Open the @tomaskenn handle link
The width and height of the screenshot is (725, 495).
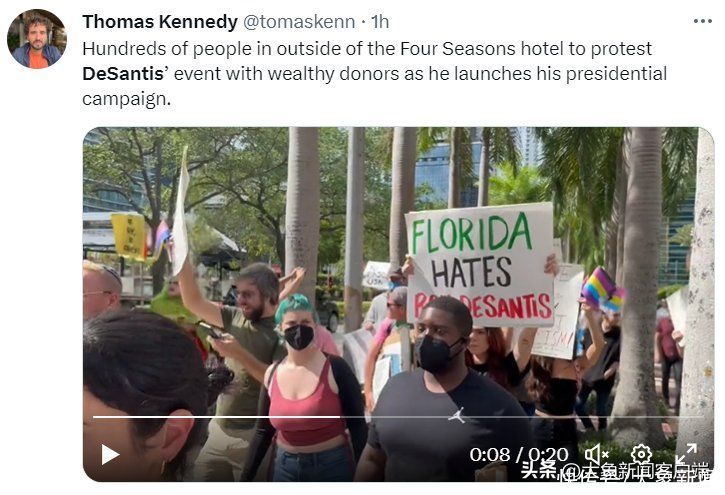299,22
